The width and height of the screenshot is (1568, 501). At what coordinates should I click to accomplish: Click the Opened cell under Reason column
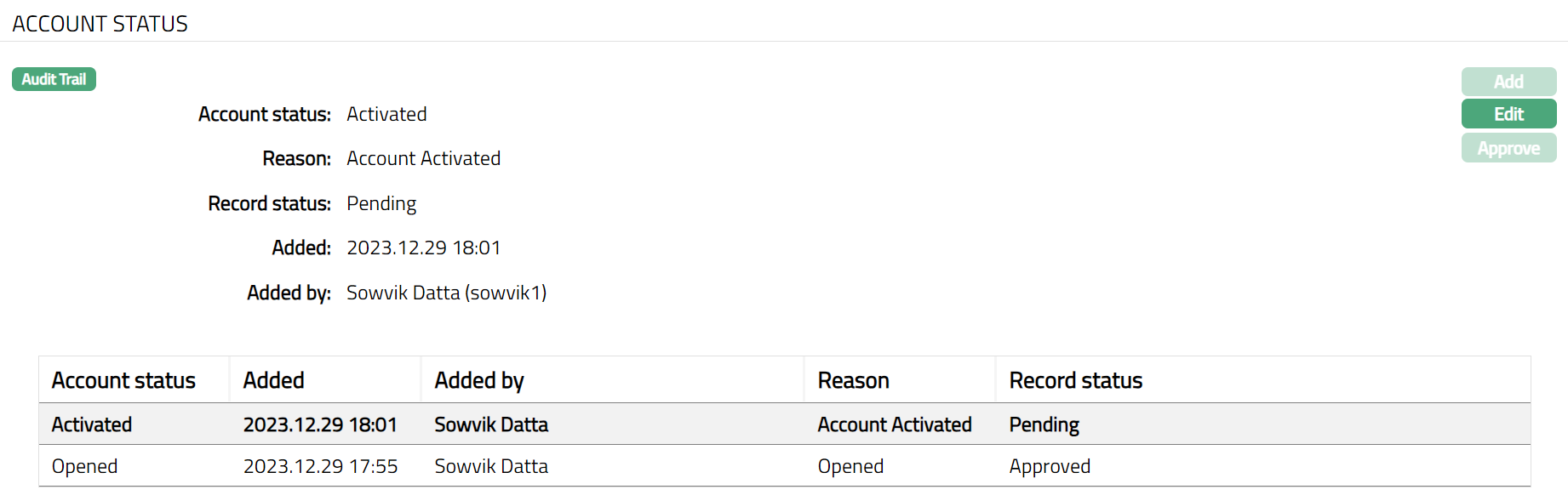[850, 466]
